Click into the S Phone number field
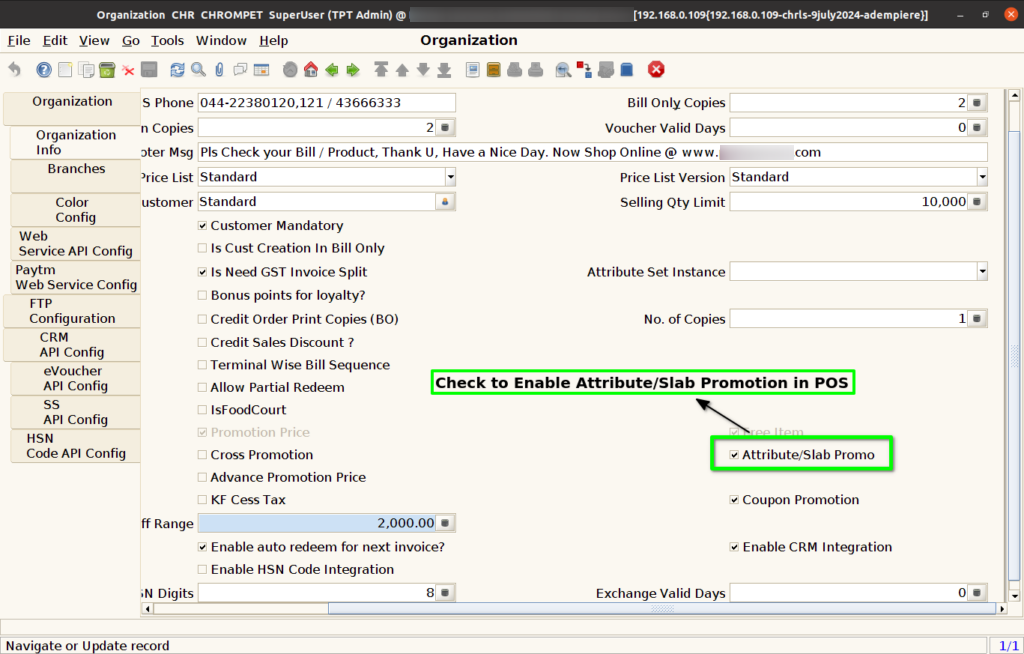 (327, 103)
